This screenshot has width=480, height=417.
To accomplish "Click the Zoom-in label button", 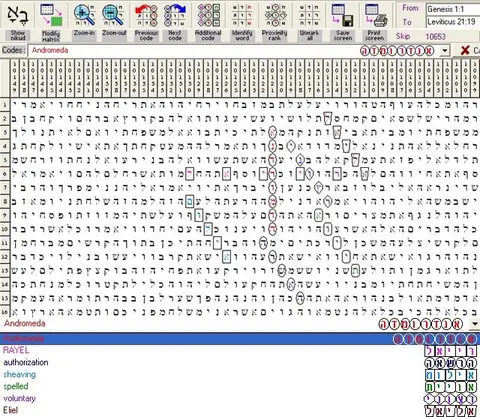I will pos(84,36).
